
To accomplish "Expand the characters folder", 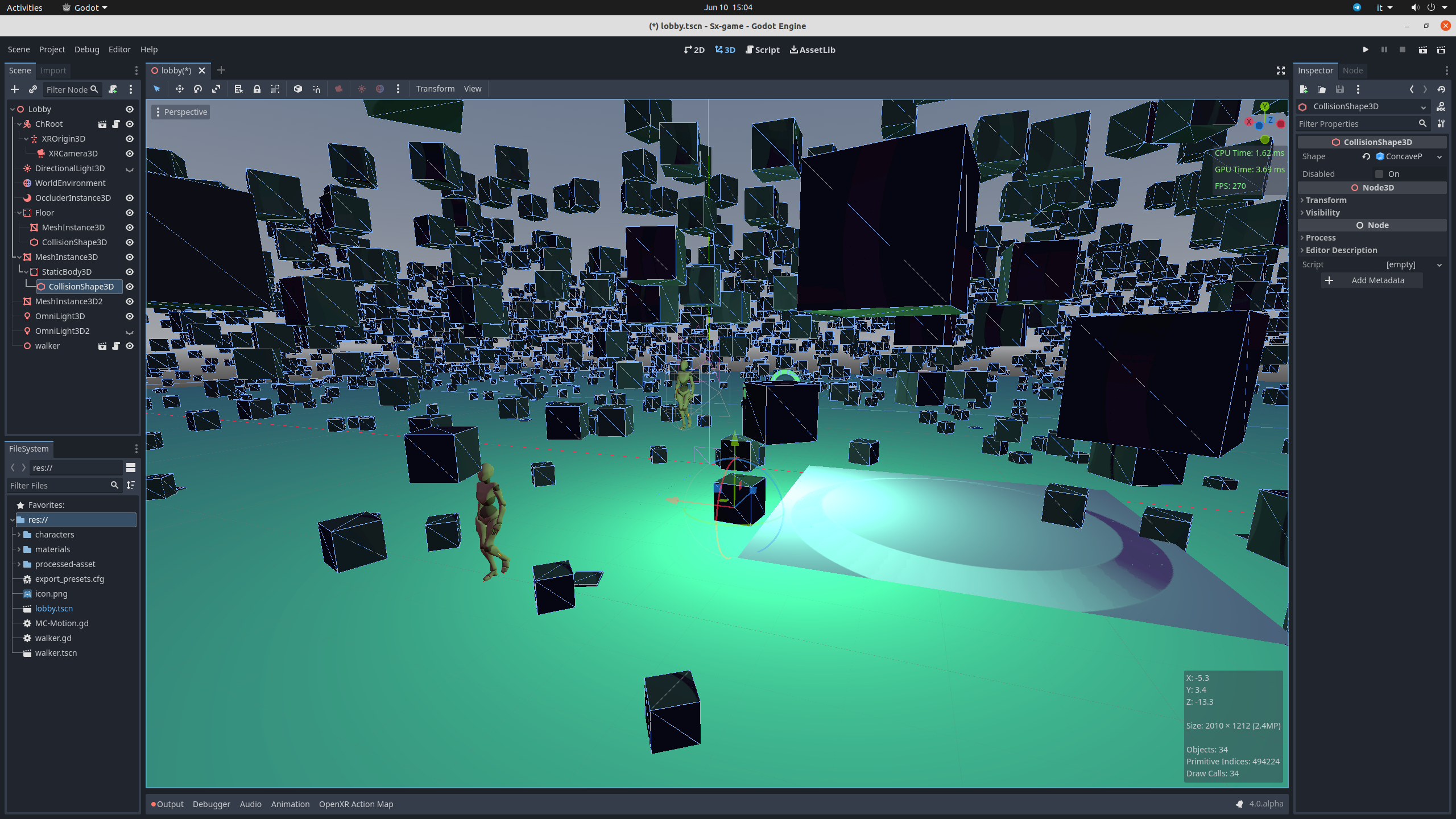I will (x=19, y=535).
